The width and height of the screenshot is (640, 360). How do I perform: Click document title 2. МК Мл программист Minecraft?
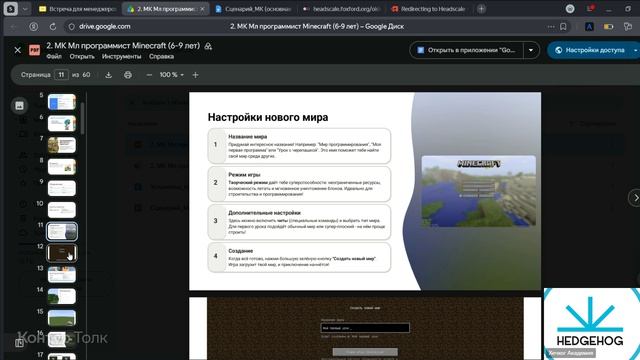(x=123, y=46)
